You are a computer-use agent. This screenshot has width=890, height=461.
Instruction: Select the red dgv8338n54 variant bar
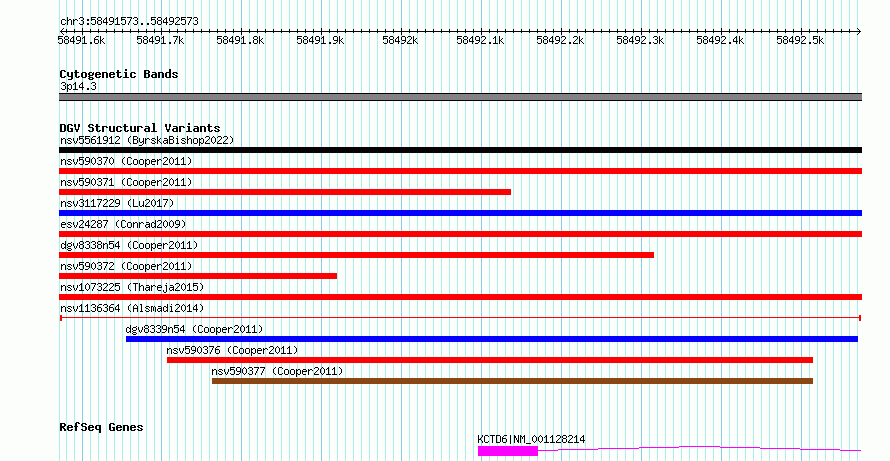click(x=356, y=255)
